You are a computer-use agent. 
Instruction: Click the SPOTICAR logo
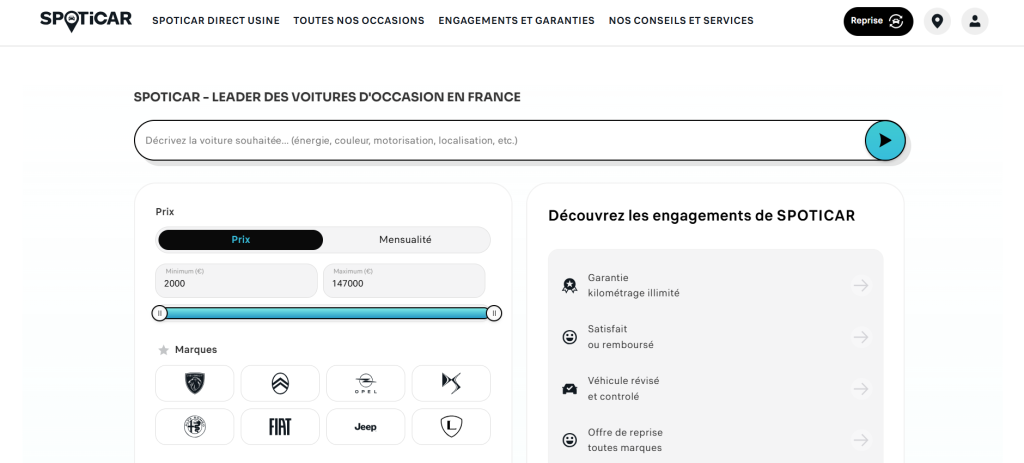(86, 21)
